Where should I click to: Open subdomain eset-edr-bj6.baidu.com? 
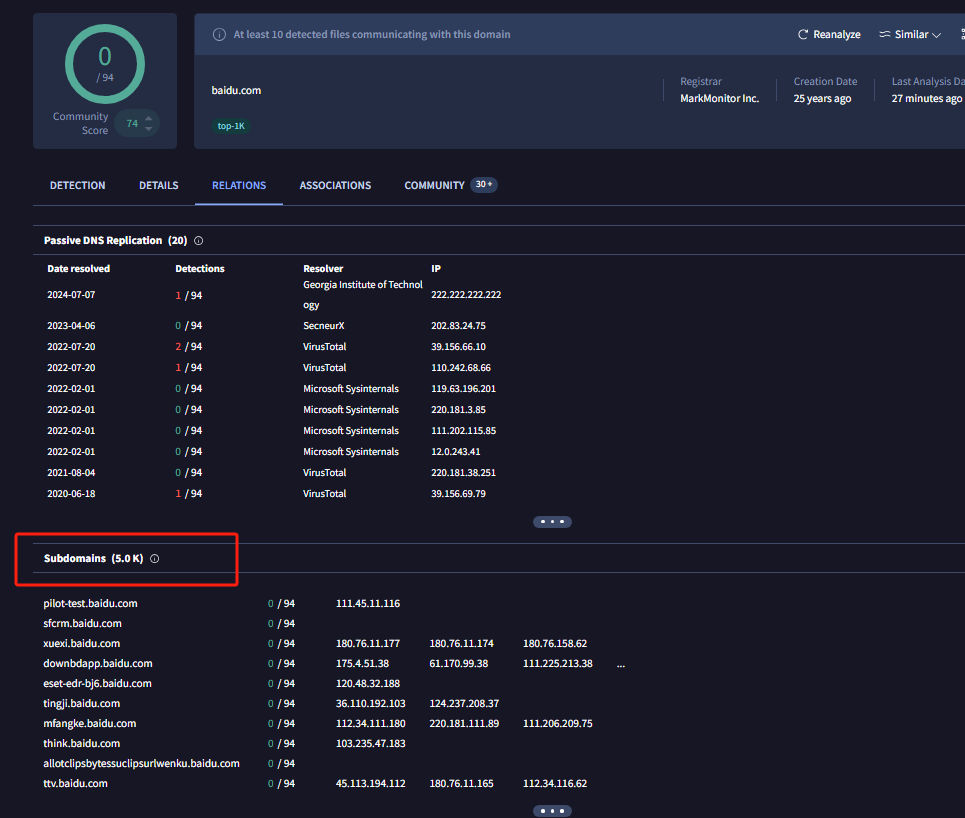97,683
